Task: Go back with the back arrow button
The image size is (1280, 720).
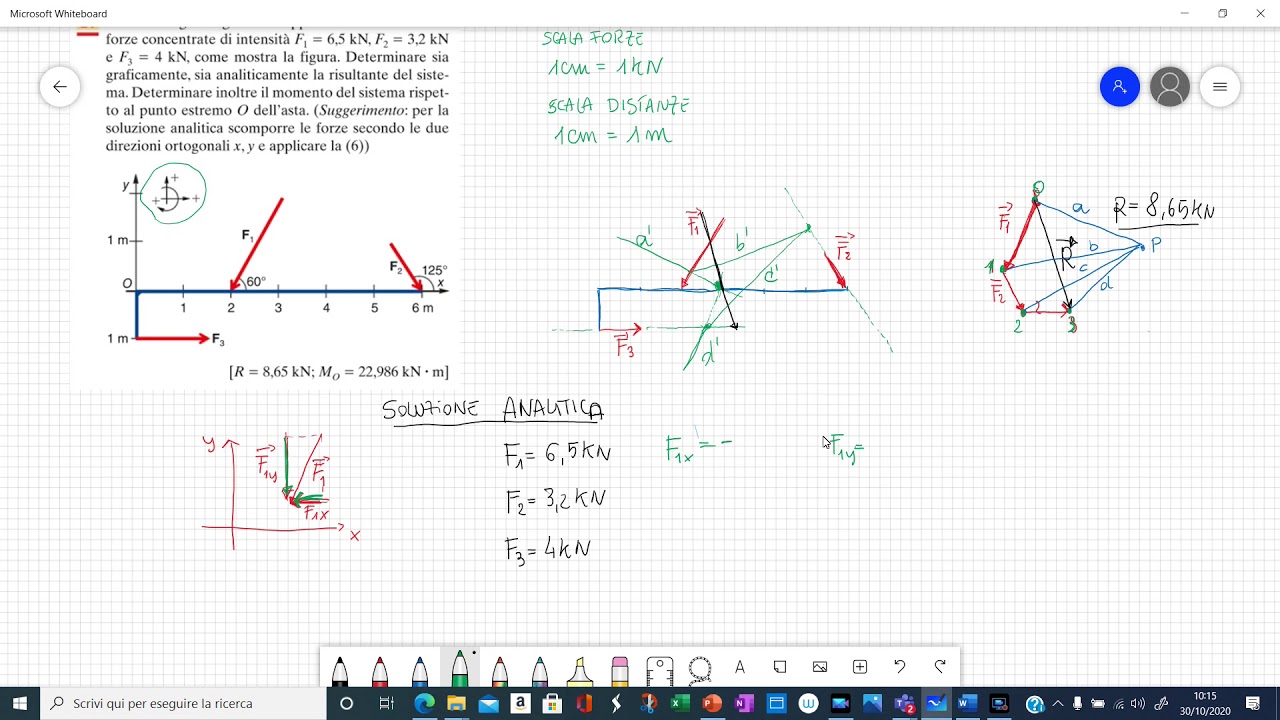Action: tap(60, 87)
